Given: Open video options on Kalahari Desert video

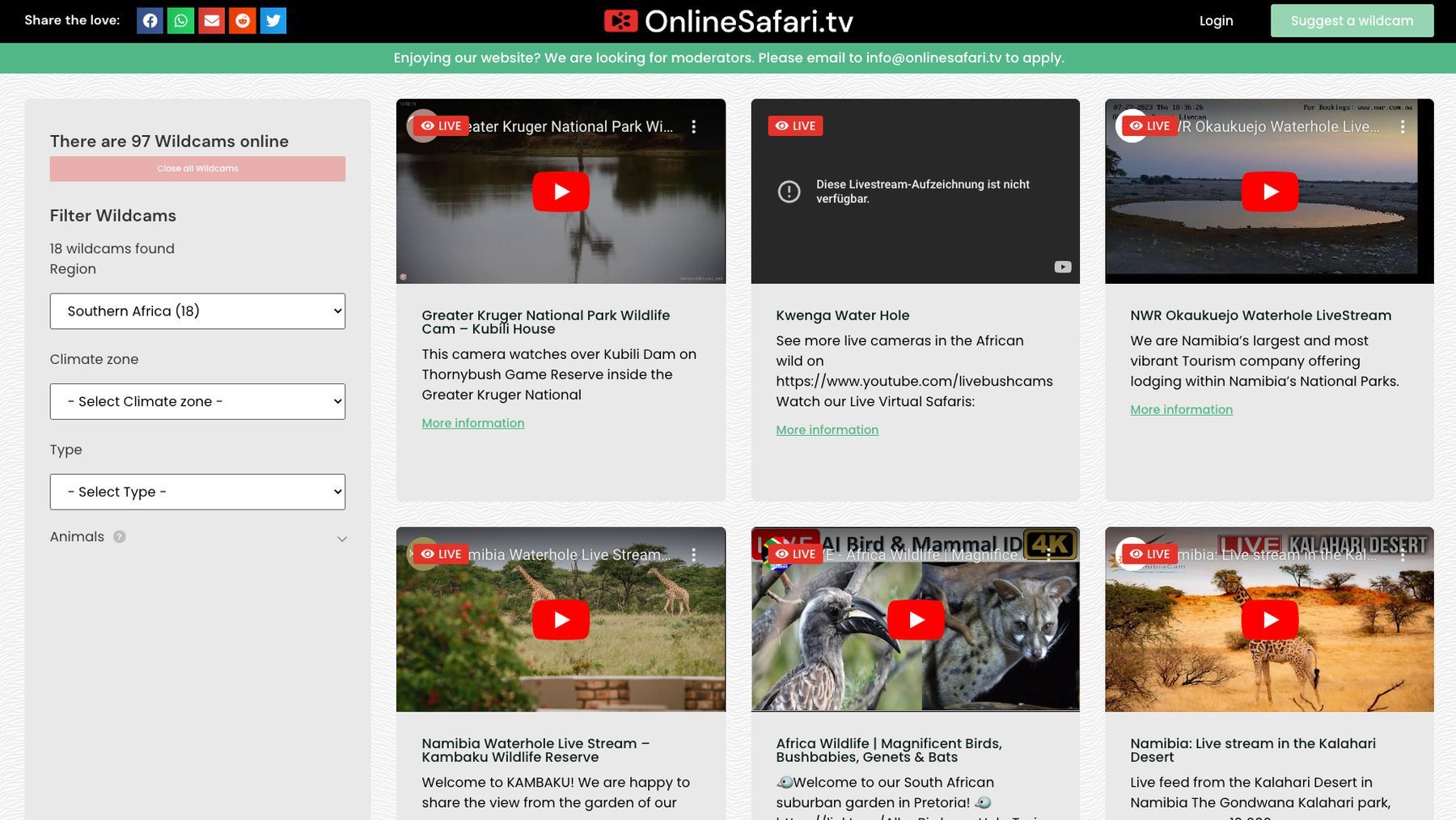Looking at the screenshot, I should [1403, 555].
